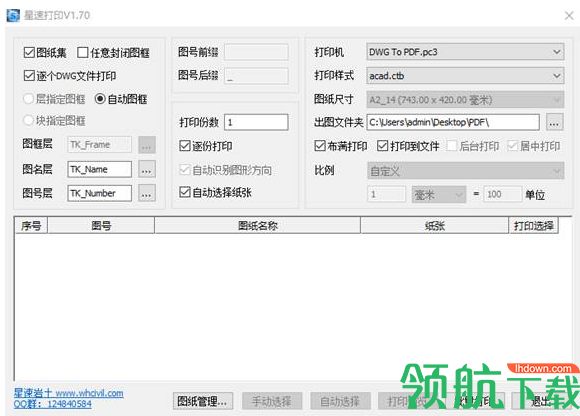
Task: Click the scale value field showing 1
Action: (387, 194)
